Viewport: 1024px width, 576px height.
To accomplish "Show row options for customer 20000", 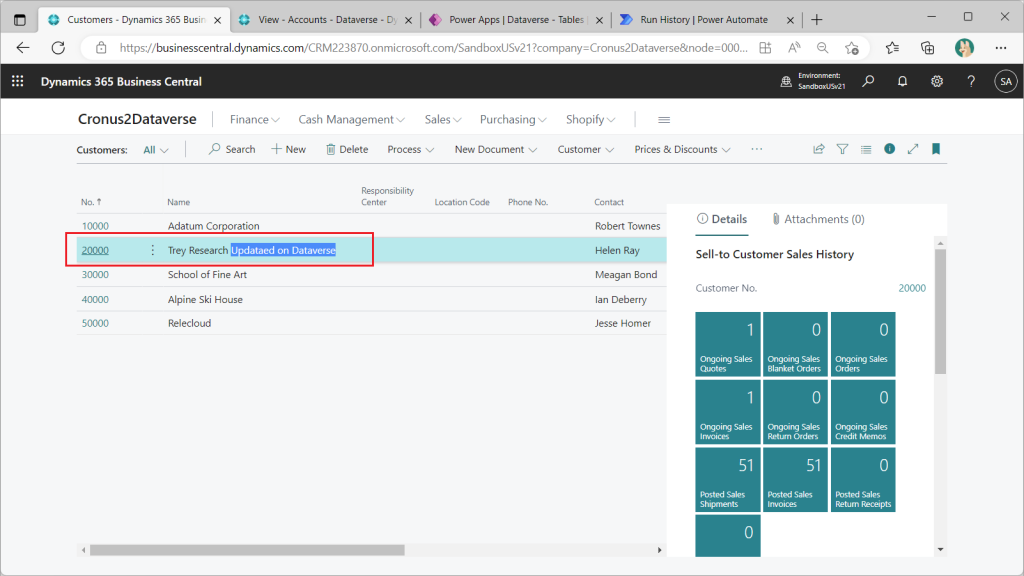I will click(152, 250).
